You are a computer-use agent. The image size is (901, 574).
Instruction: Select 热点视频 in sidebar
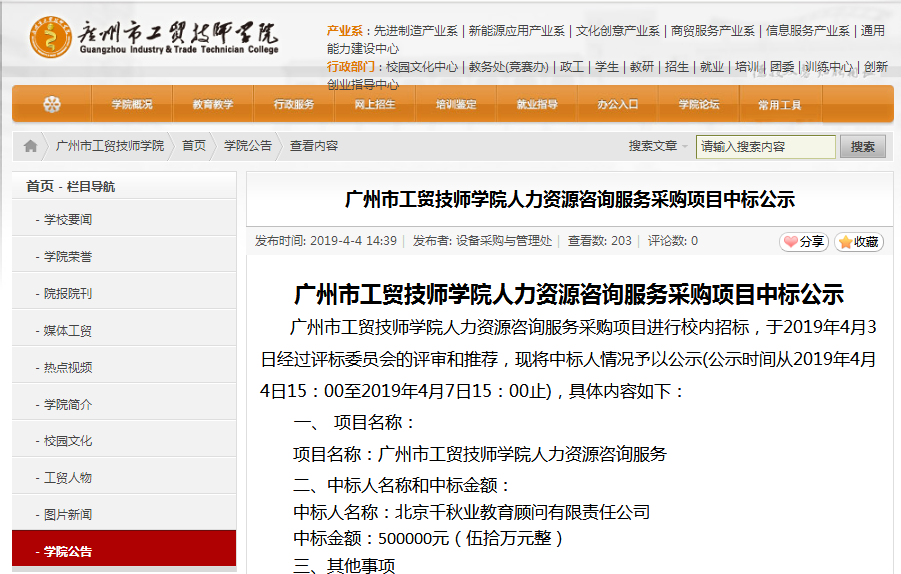pyautogui.click(x=124, y=367)
